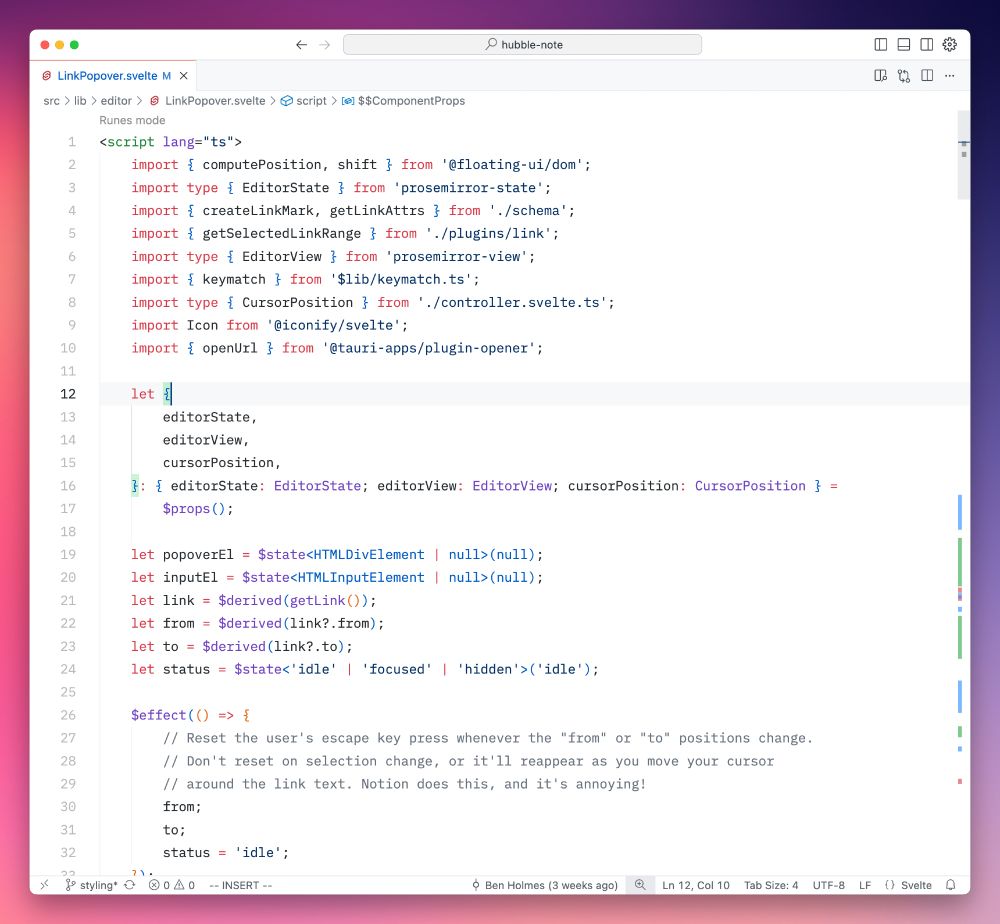Go back with the left arrow

click(x=302, y=45)
